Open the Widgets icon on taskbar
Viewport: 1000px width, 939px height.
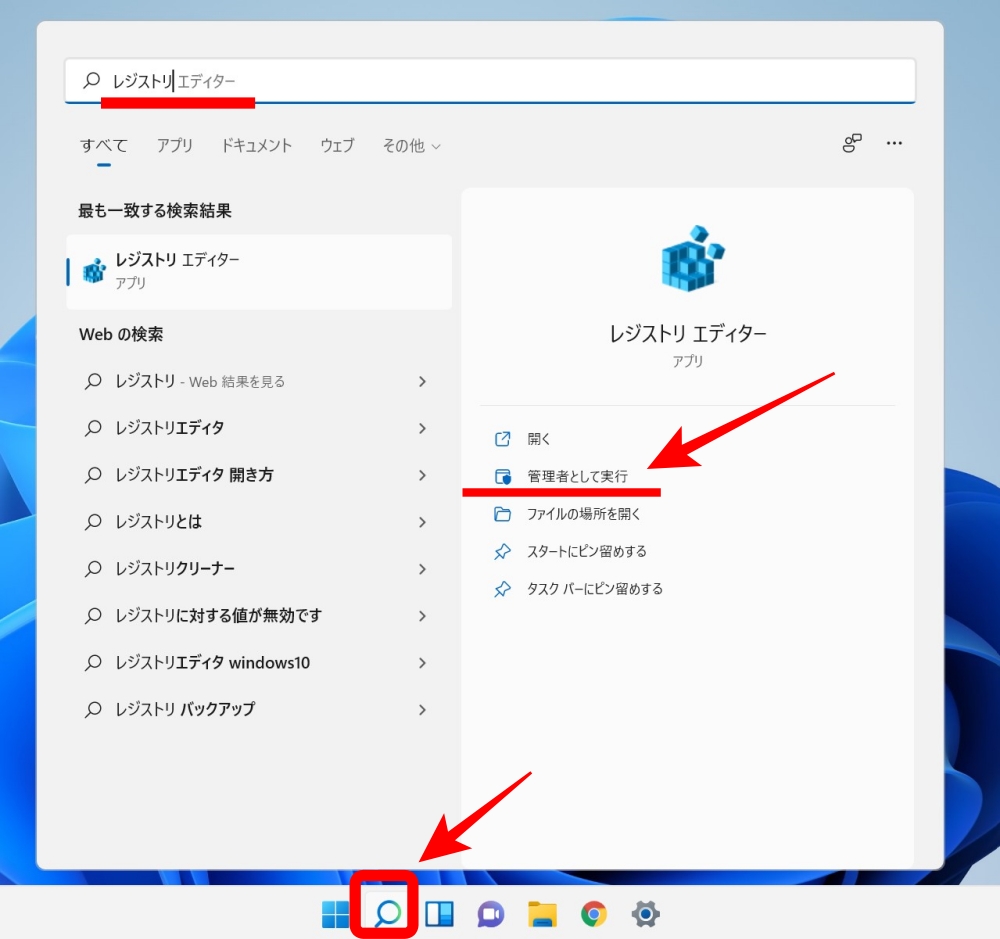439,914
